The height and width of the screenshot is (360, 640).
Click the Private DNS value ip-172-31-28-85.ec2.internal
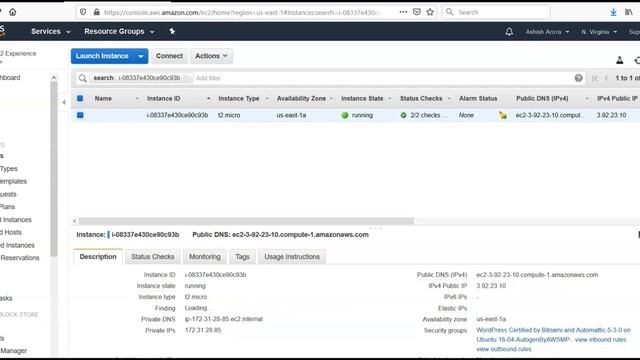tap(224, 319)
